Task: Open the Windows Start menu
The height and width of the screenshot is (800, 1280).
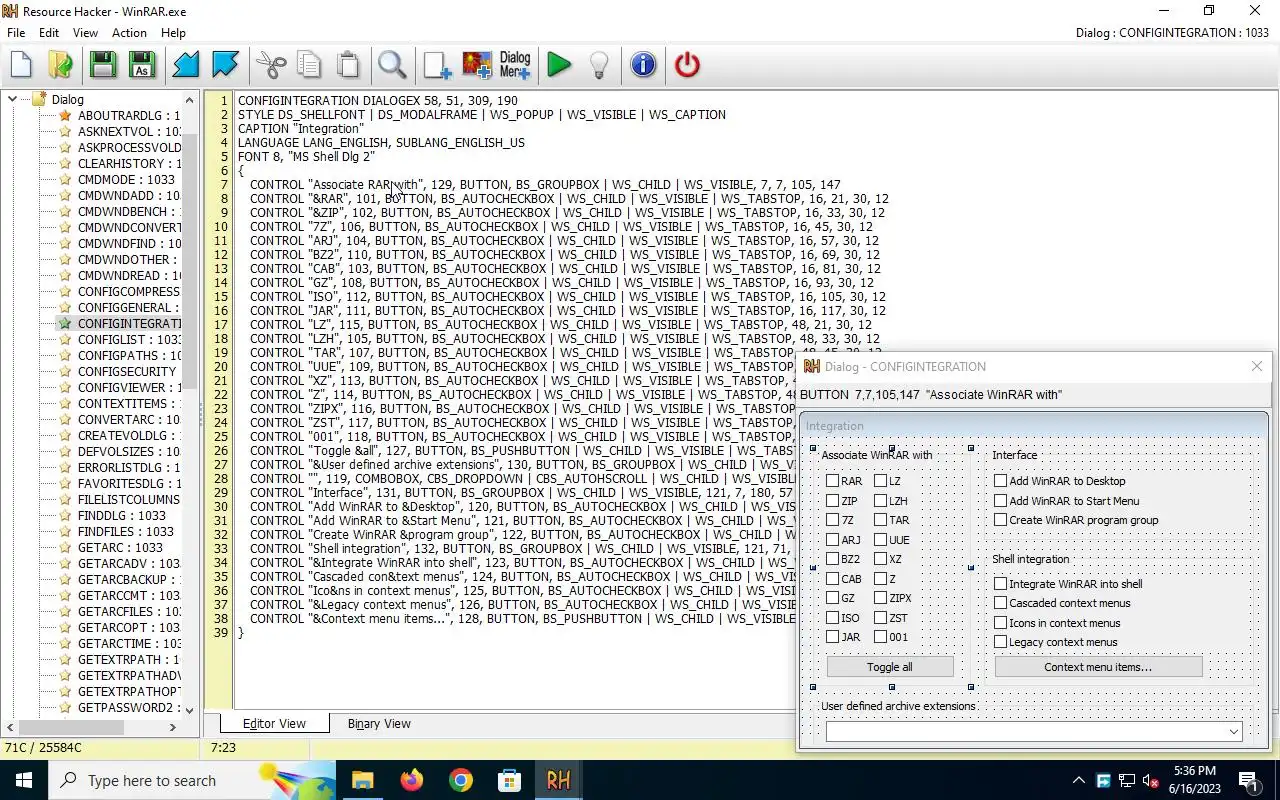Action: pos(24,780)
